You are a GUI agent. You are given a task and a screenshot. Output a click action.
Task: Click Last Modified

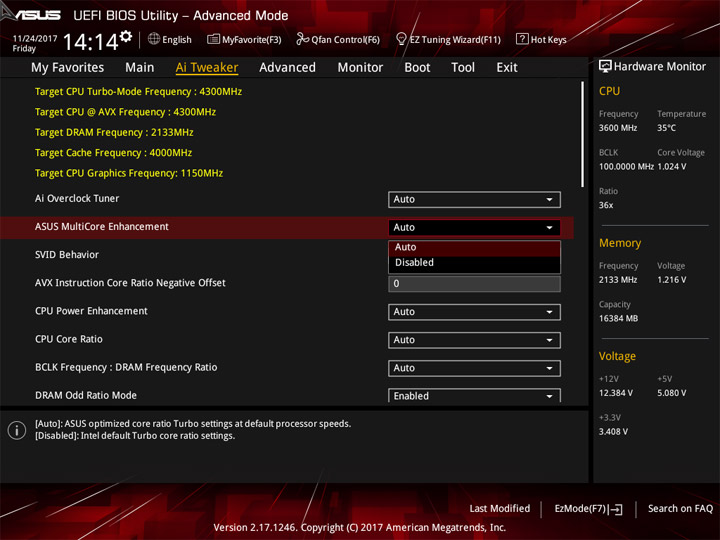coord(500,509)
